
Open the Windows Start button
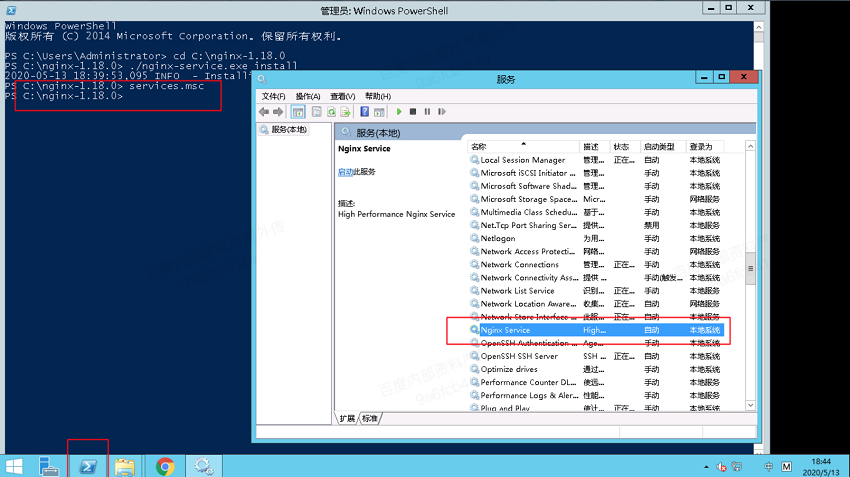[14, 466]
